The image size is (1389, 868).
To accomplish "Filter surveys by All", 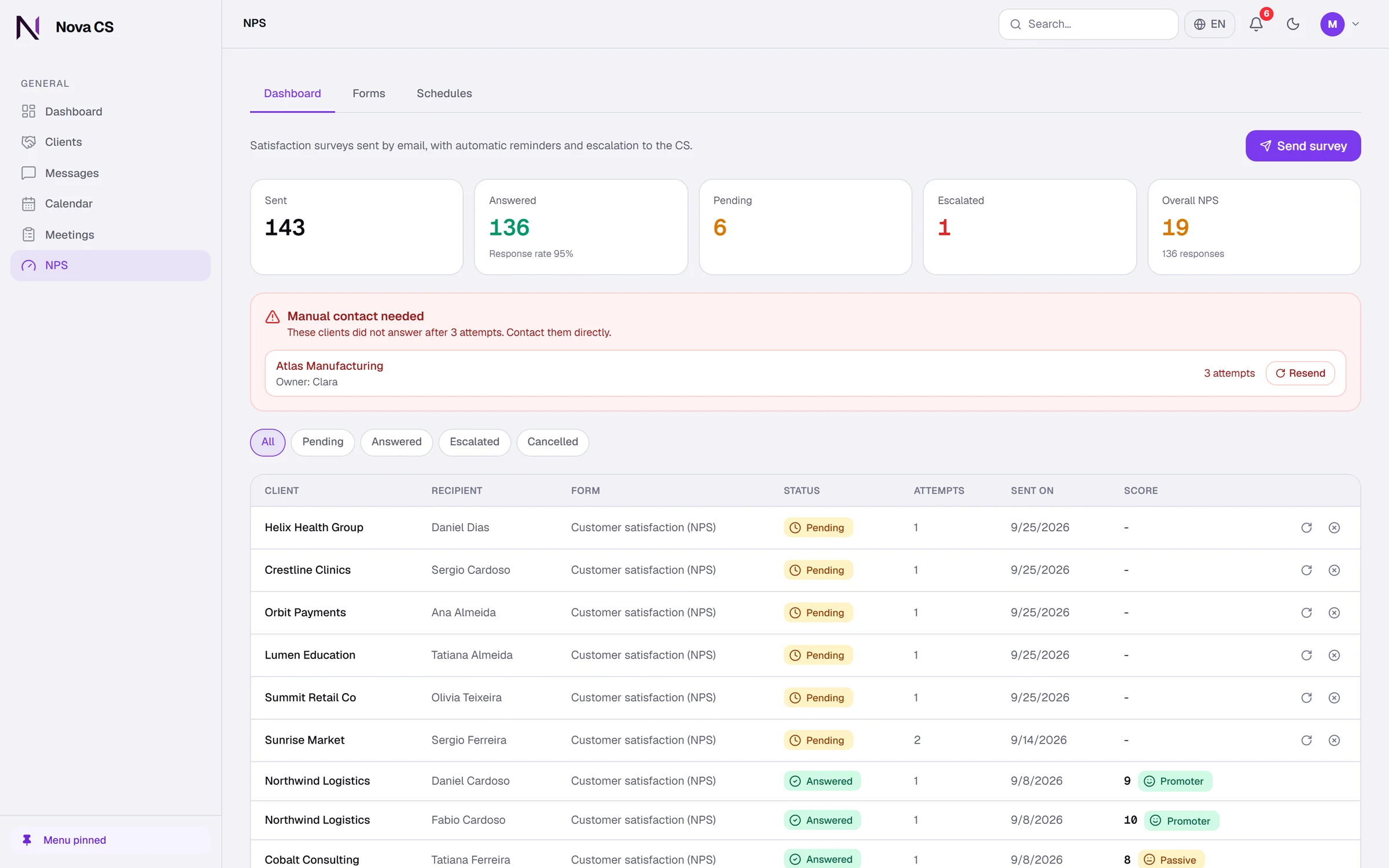I will [x=267, y=442].
